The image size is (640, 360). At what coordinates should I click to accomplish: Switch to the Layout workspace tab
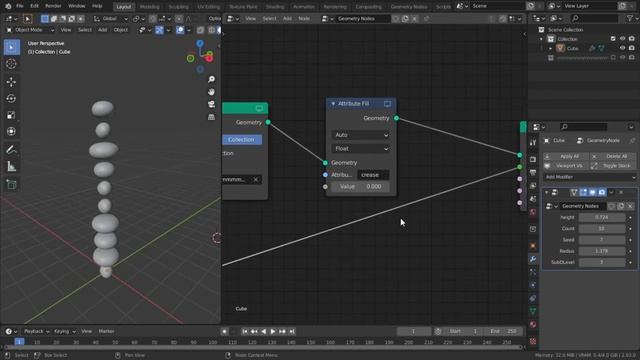pyautogui.click(x=124, y=7)
